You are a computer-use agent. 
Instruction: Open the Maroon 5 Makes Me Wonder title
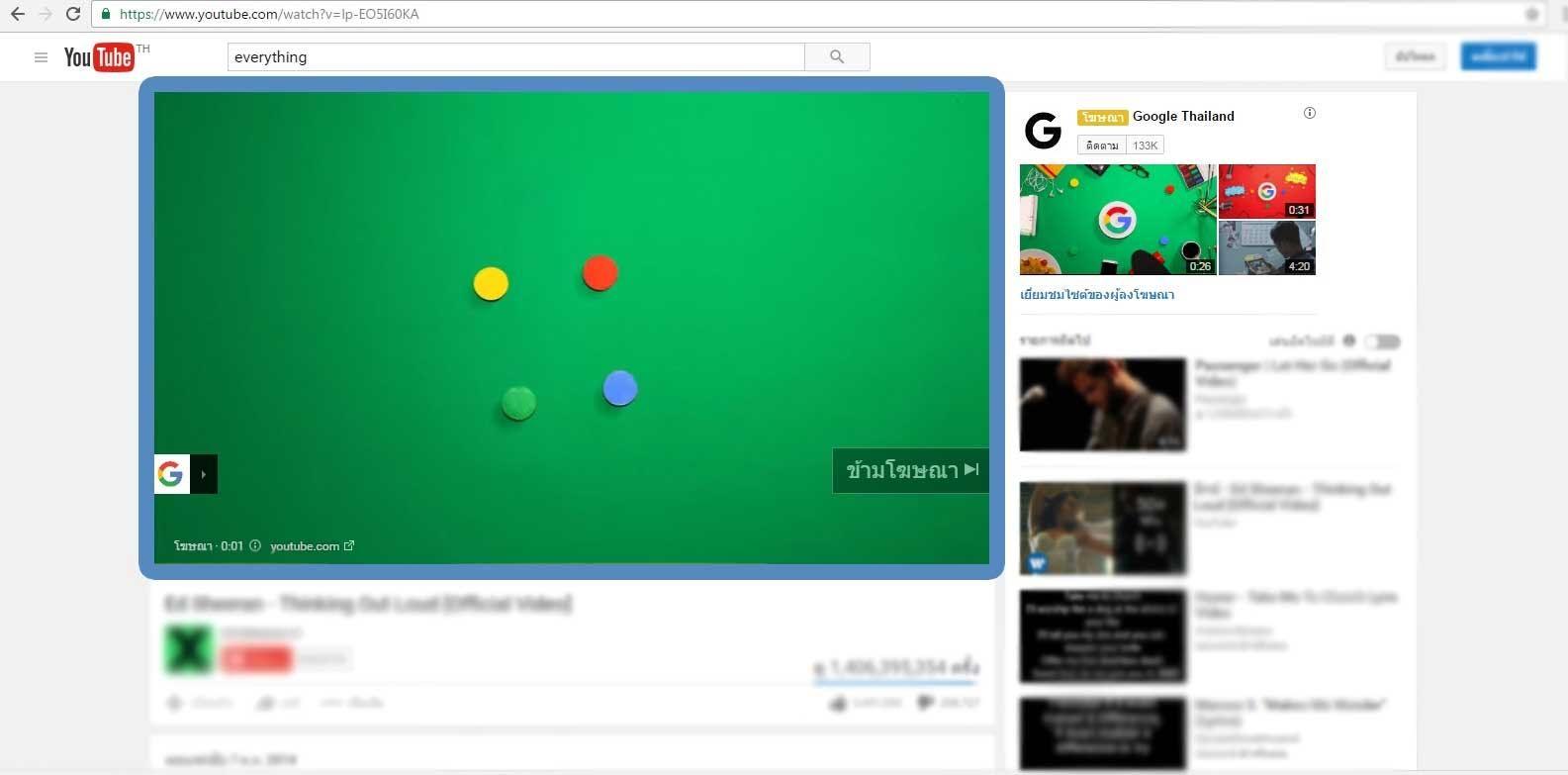pos(1290,712)
